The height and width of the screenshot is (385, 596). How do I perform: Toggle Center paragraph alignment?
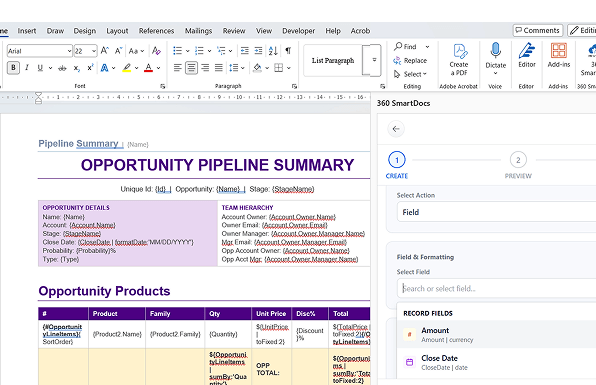coord(191,68)
